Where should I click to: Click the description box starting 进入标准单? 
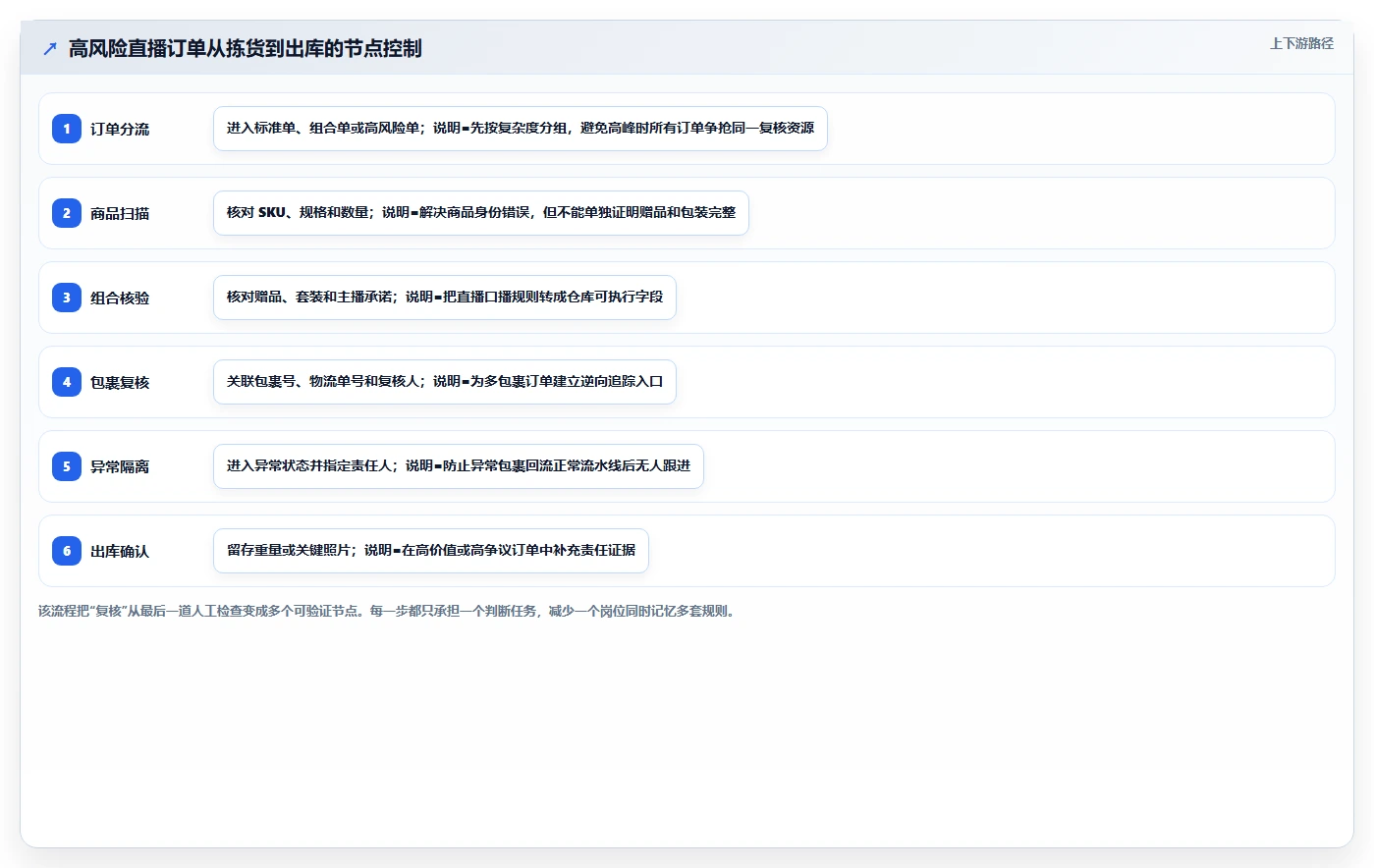[x=521, y=129]
